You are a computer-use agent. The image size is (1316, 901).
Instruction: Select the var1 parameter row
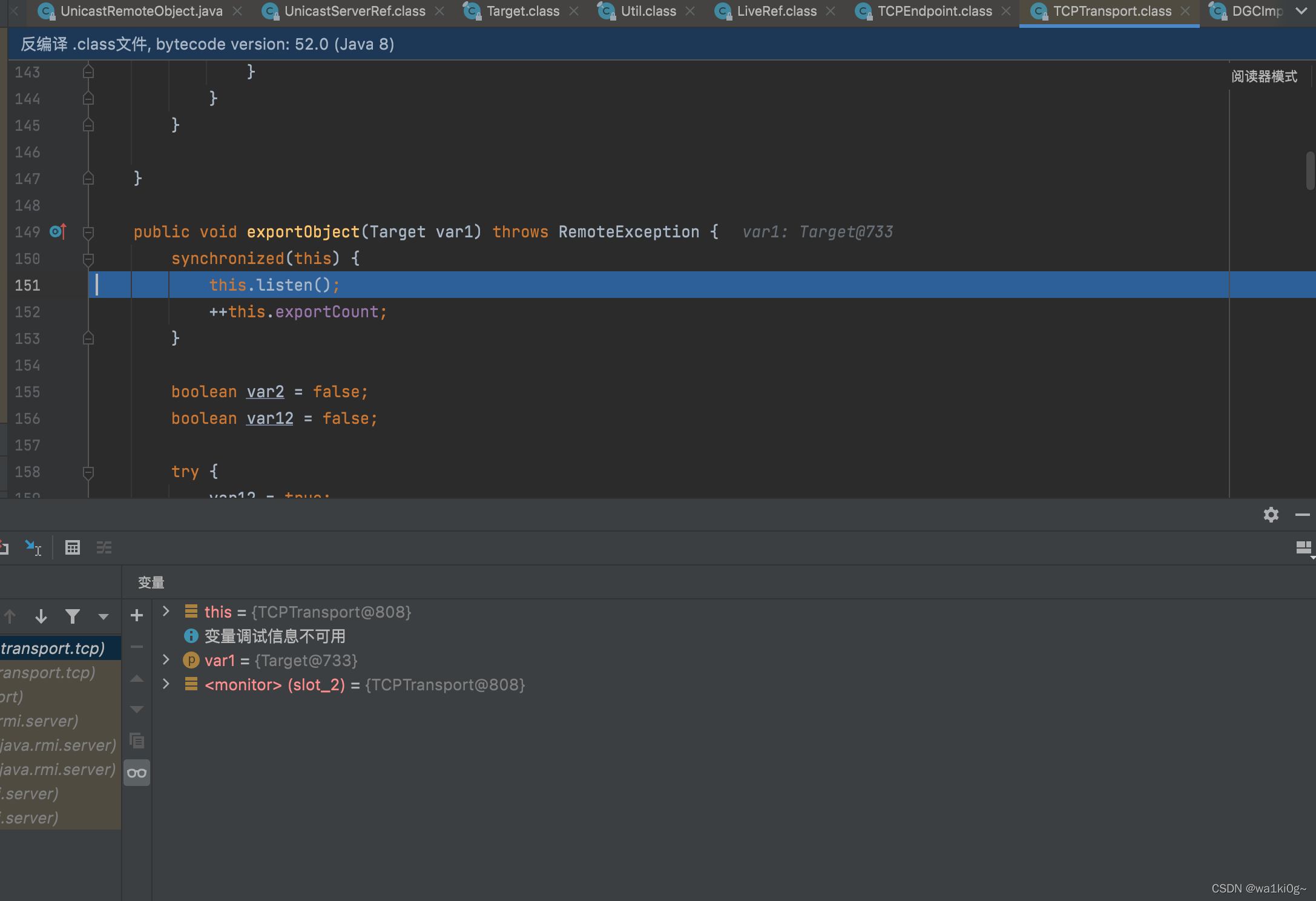click(x=734, y=661)
